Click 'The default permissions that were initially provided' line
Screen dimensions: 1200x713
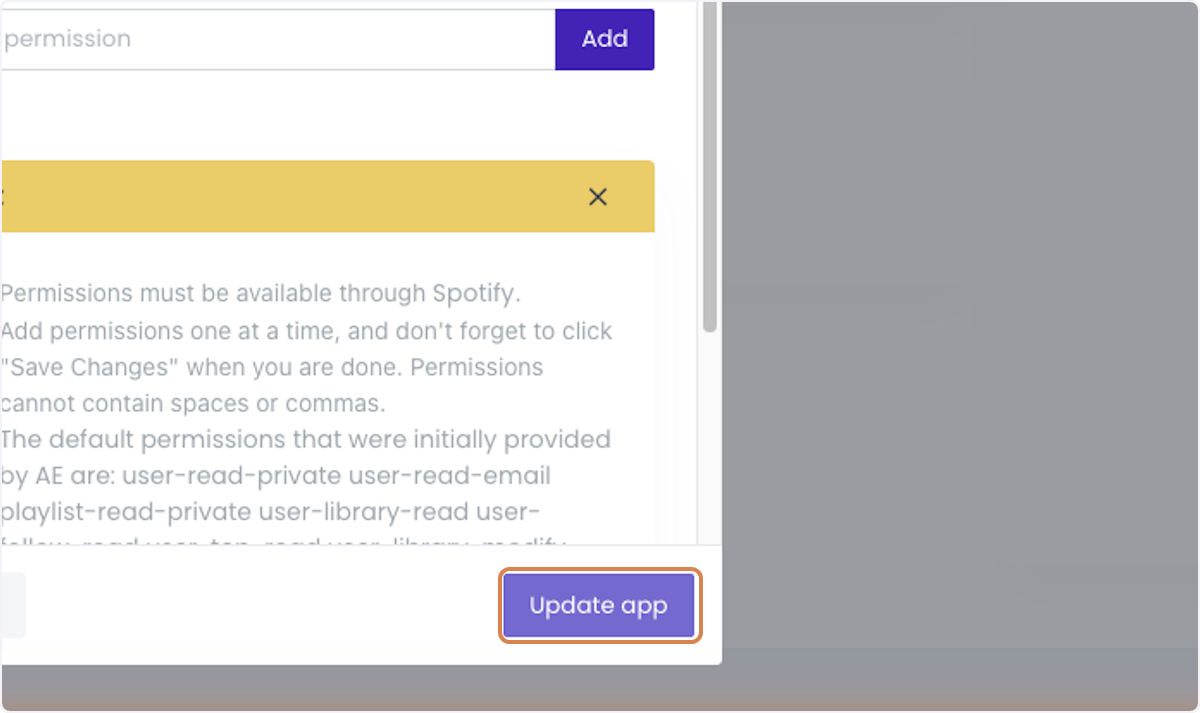(x=306, y=439)
